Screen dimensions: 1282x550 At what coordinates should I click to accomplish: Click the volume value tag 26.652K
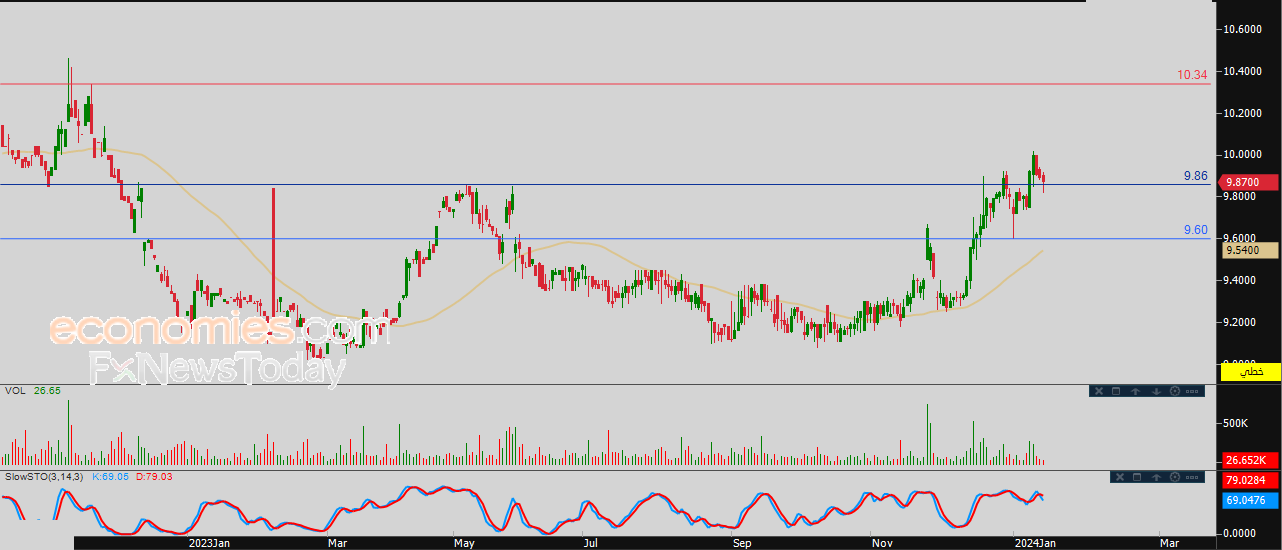1250,460
